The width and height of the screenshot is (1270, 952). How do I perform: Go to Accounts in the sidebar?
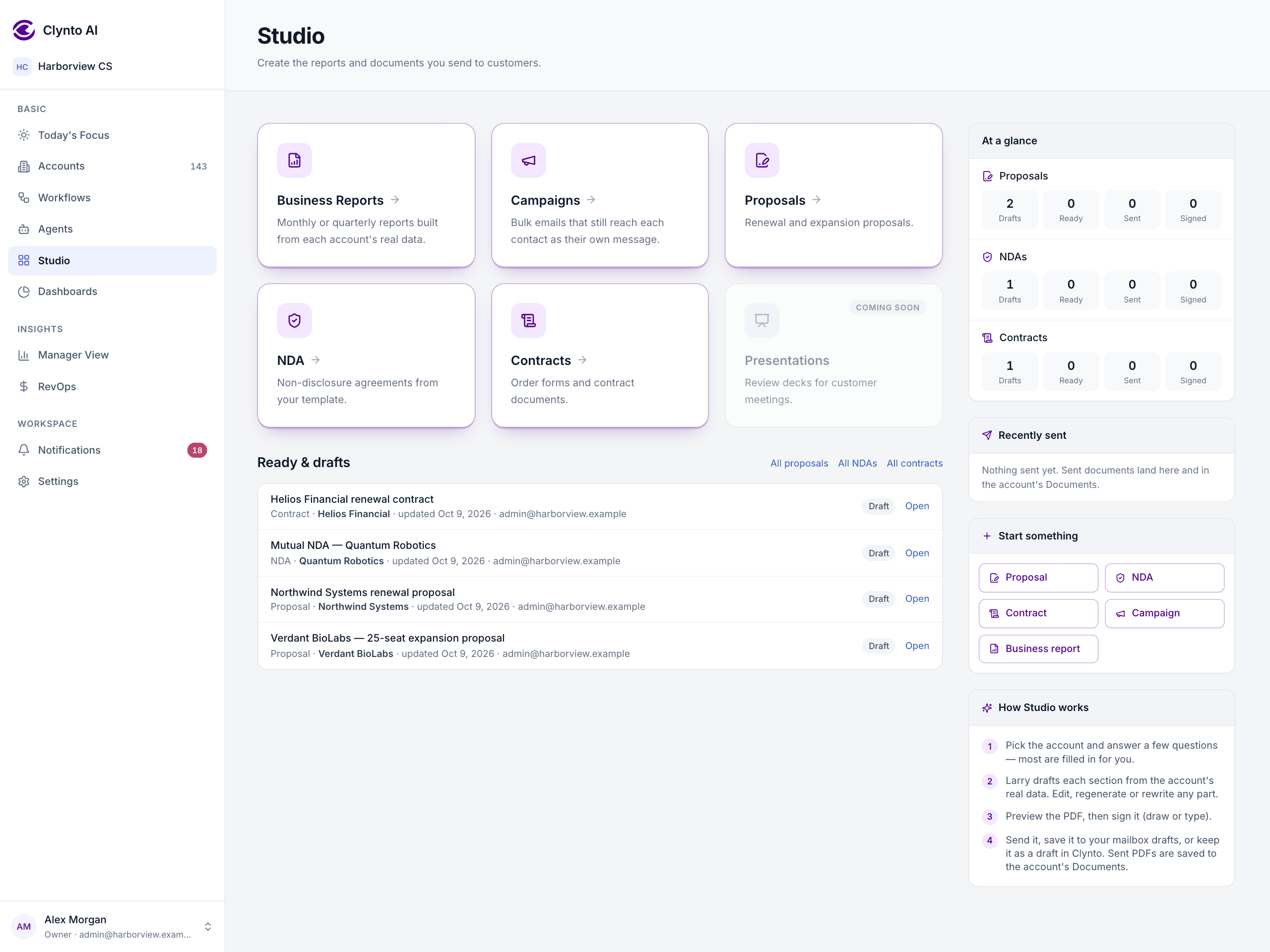pyautogui.click(x=112, y=167)
